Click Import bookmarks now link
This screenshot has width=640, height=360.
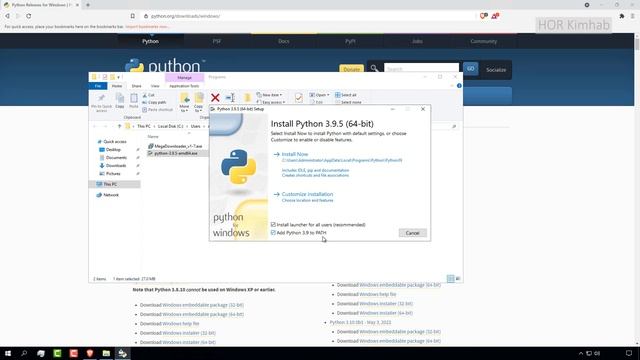(147, 27)
